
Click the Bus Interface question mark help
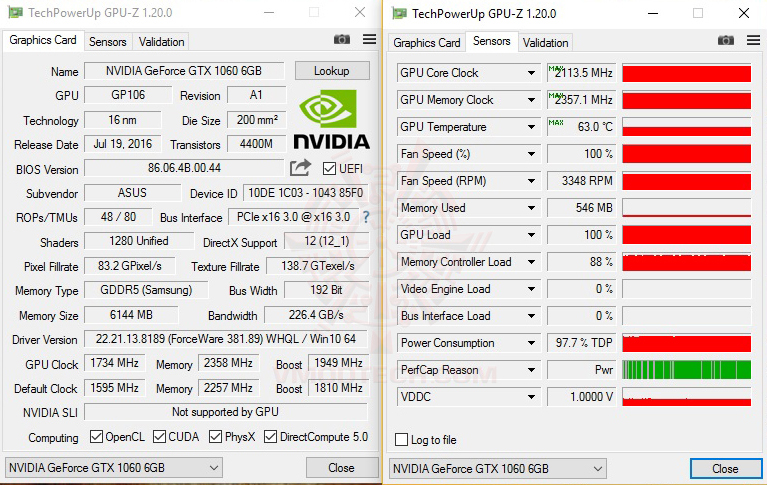point(365,217)
